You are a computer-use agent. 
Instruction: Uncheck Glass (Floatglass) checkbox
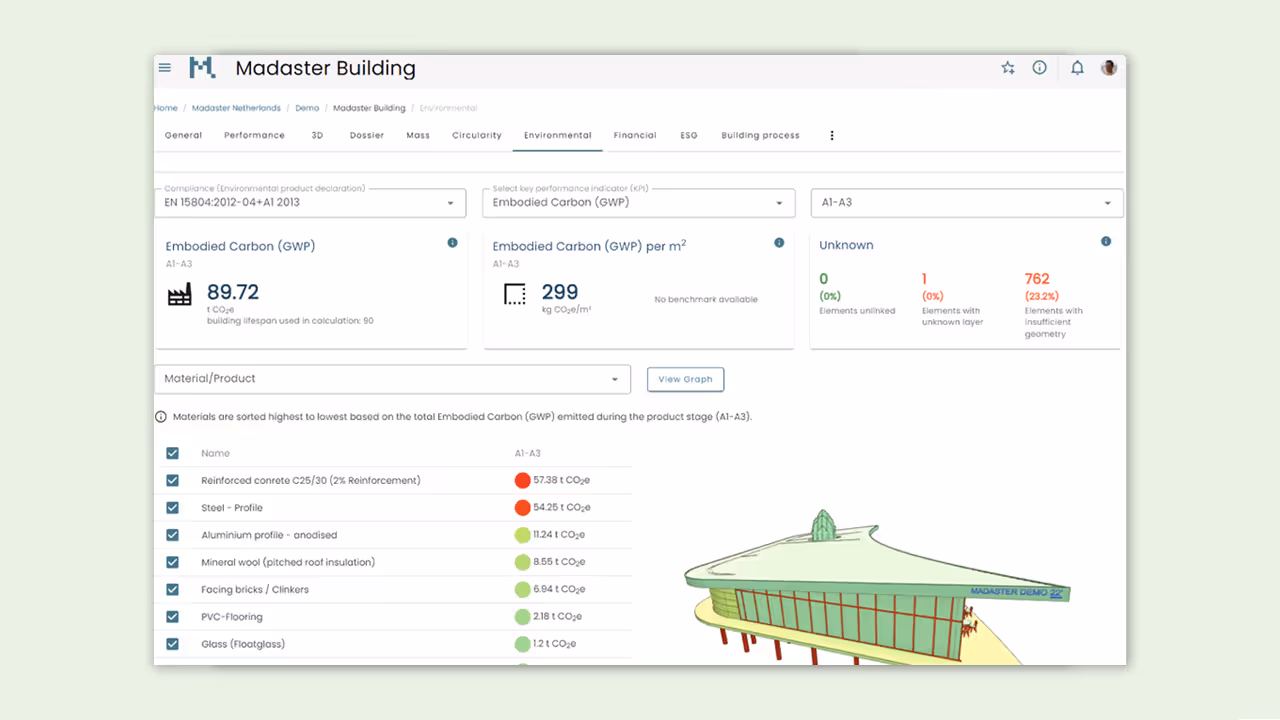pos(172,644)
